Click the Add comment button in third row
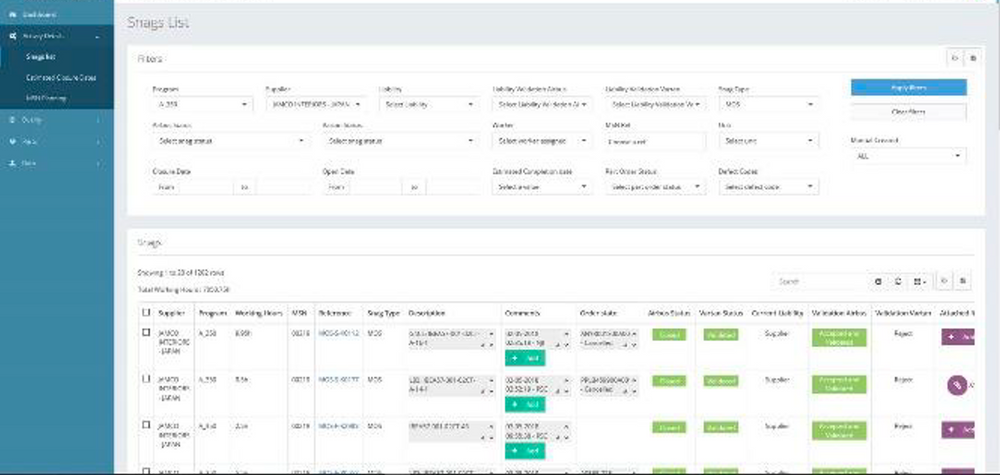The image size is (1000, 475). click(x=525, y=450)
